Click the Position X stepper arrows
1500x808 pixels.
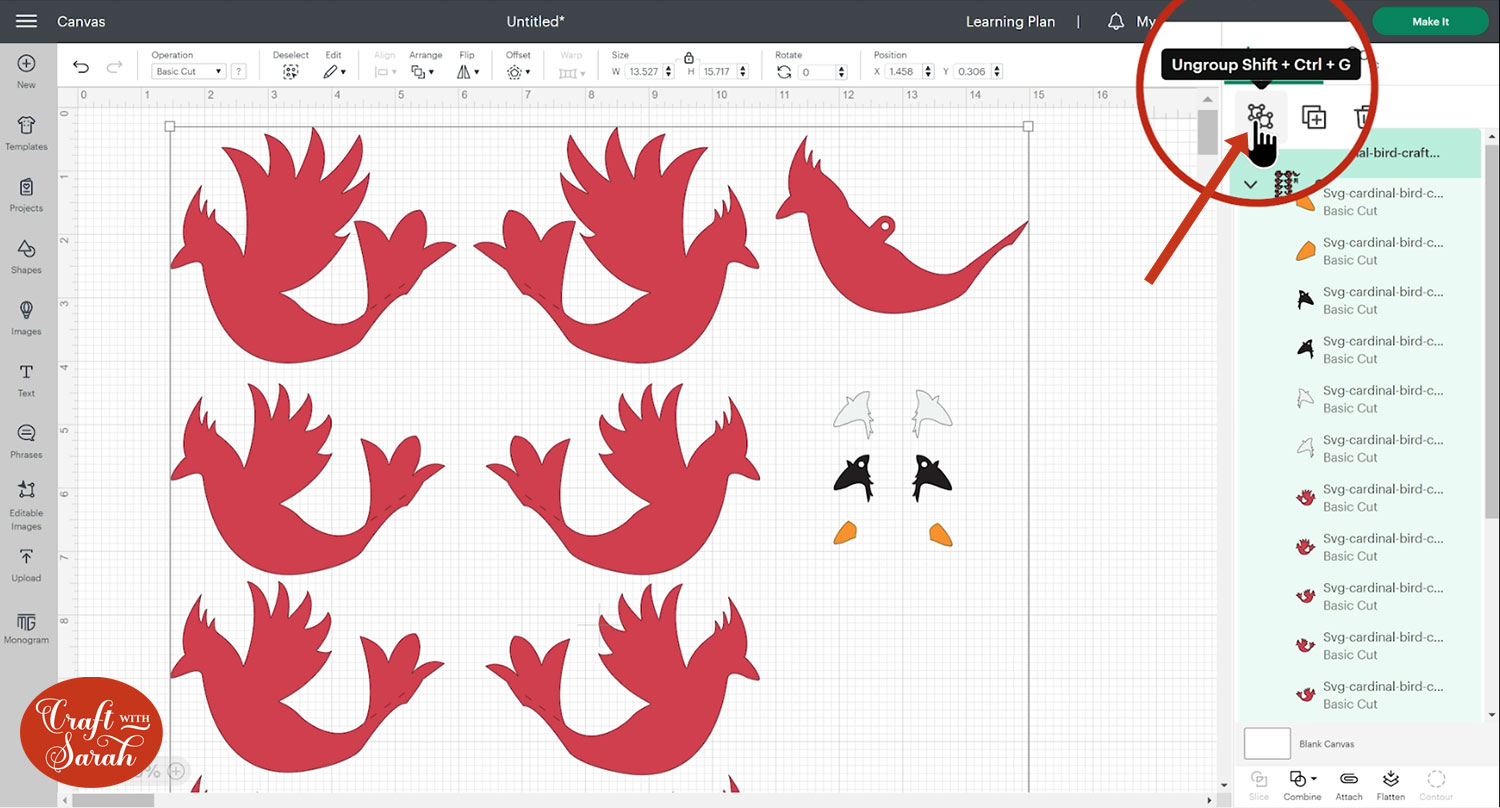point(928,72)
